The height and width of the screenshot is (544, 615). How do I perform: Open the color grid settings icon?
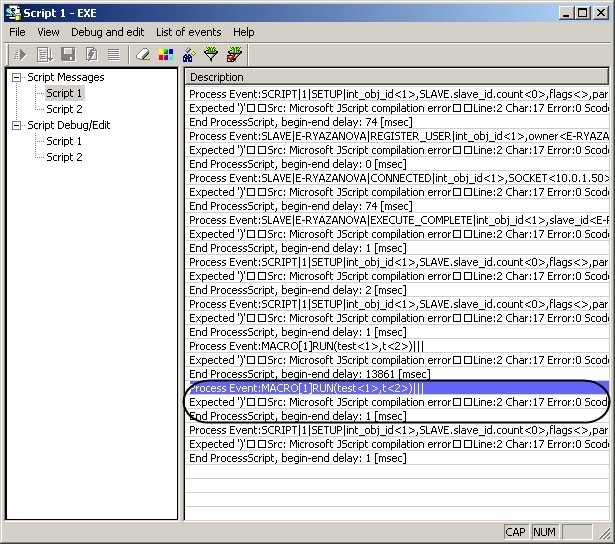click(166, 54)
